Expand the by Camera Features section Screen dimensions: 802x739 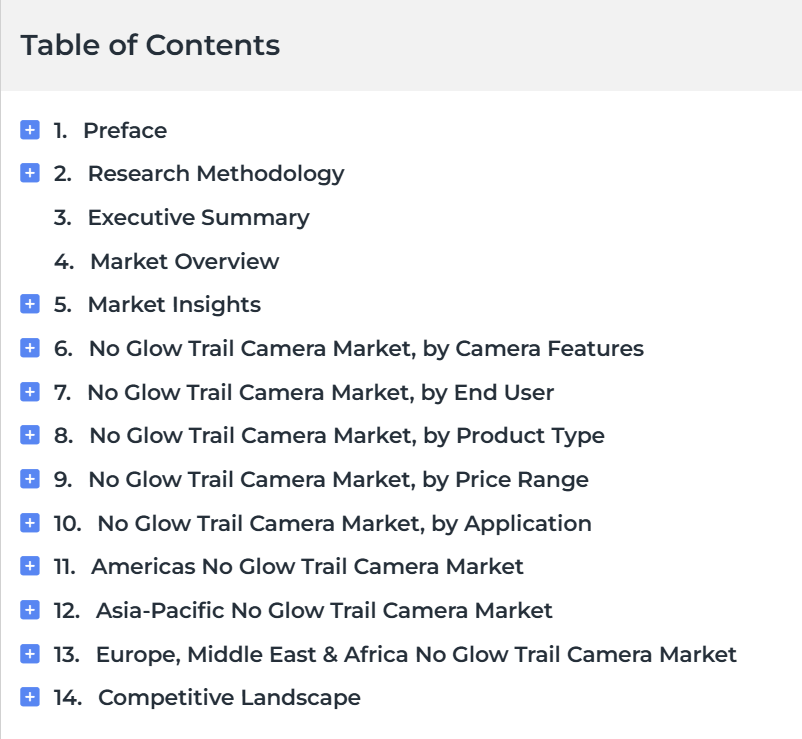[30, 348]
